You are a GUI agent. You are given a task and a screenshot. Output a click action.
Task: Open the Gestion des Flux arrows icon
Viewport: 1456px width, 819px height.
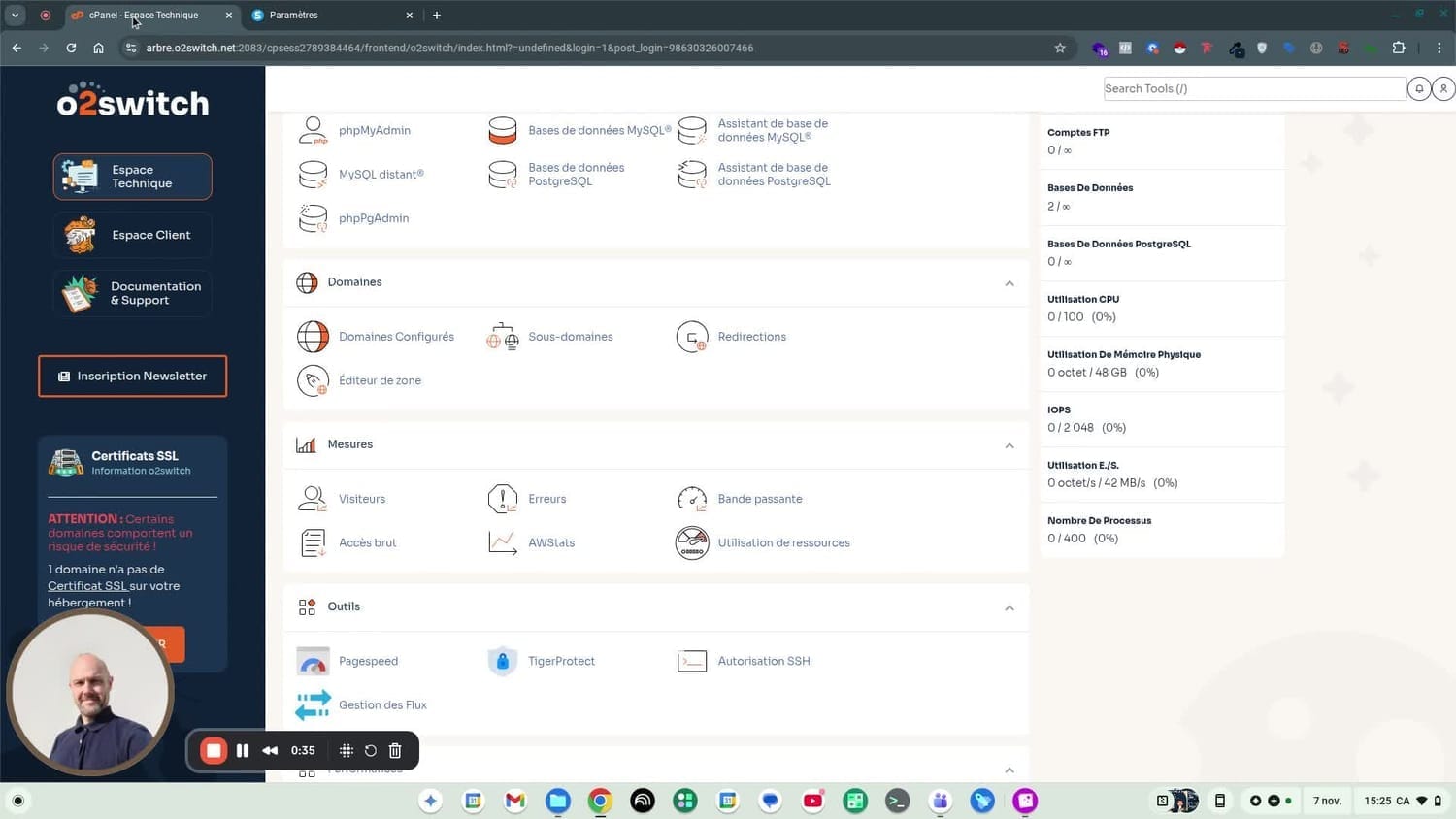(313, 704)
